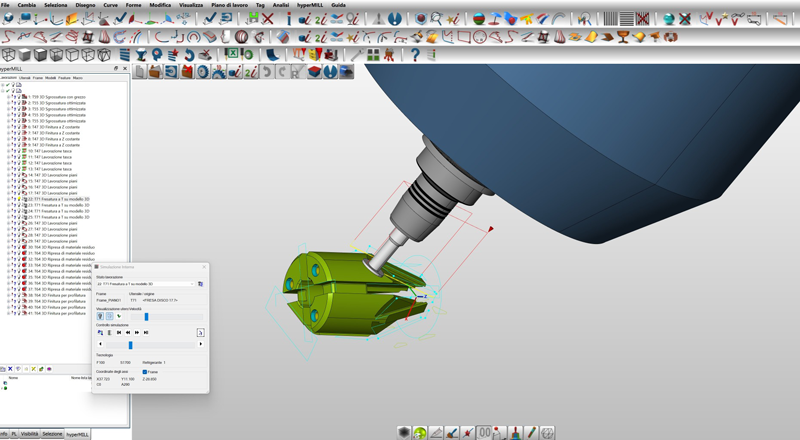Click the new blank document icon above viewport

point(139,72)
